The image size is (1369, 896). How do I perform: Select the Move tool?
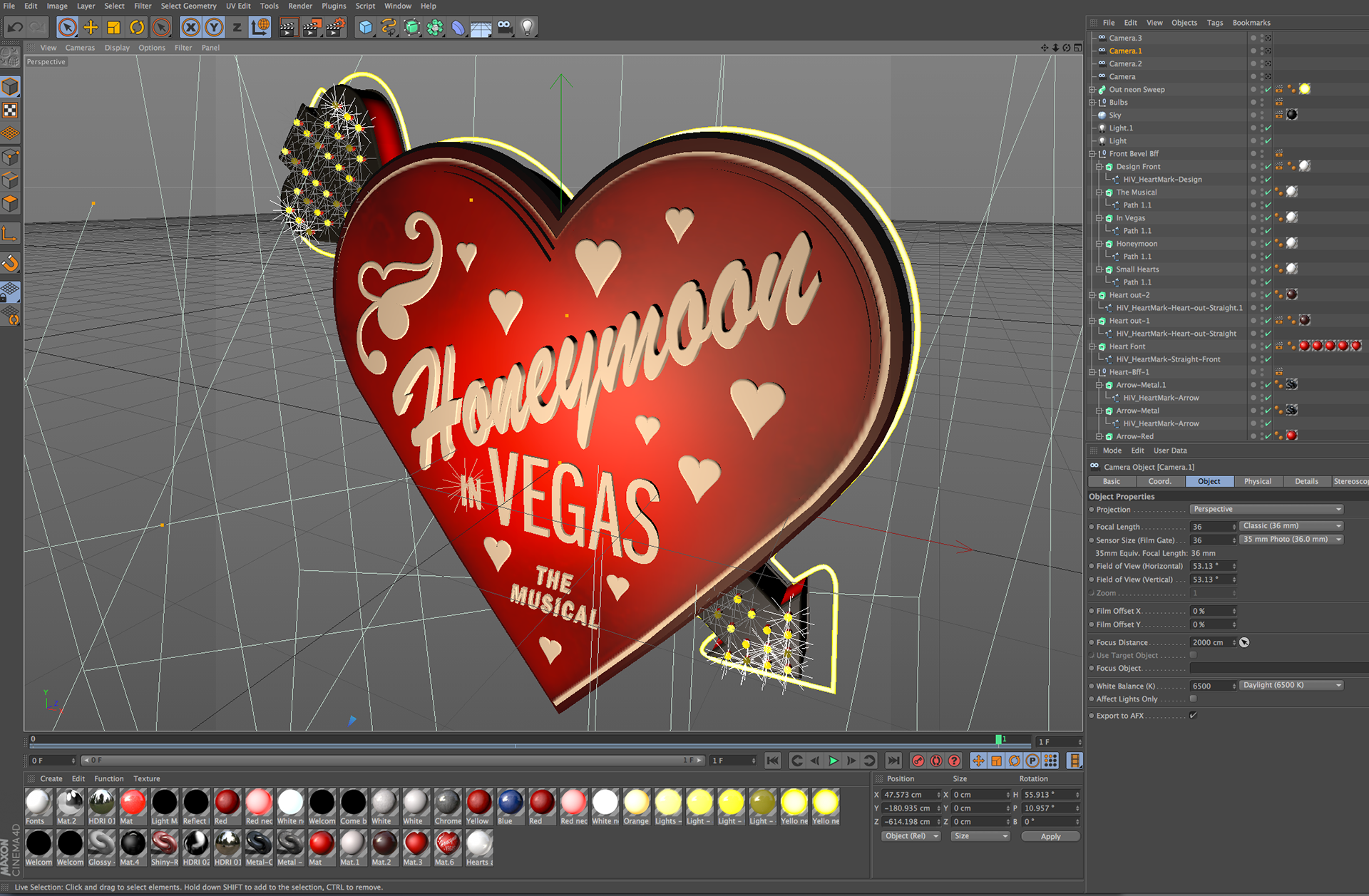pyautogui.click(x=91, y=28)
